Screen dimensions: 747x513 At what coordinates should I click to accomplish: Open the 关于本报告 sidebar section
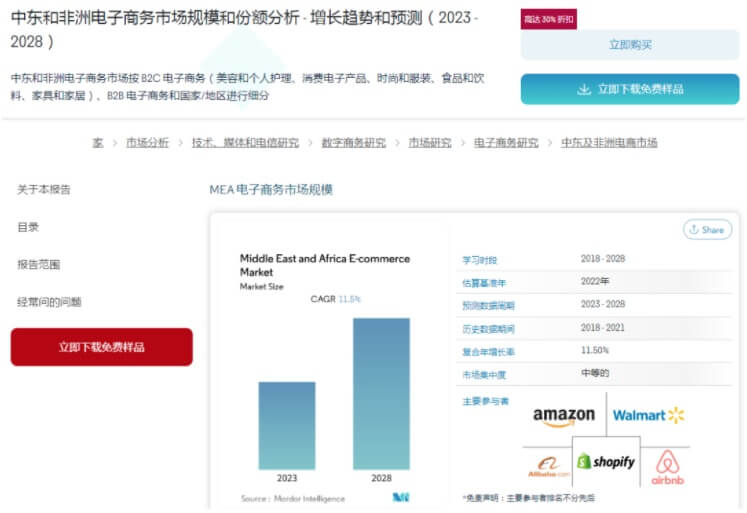[44, 190]
